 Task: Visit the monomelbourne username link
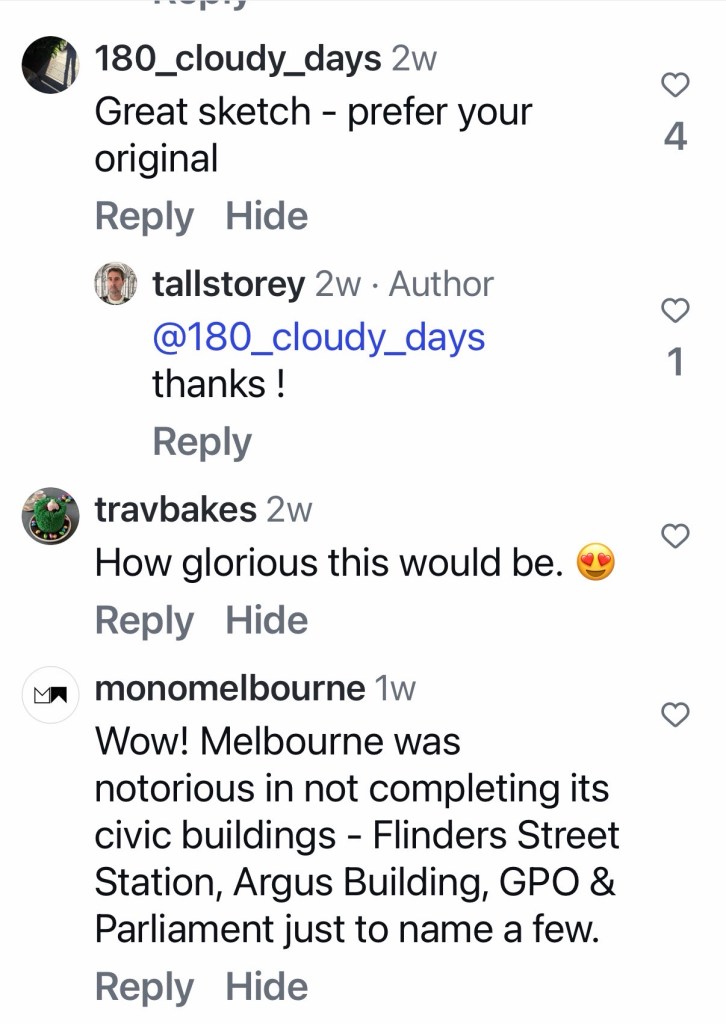(x=230, y=688)
